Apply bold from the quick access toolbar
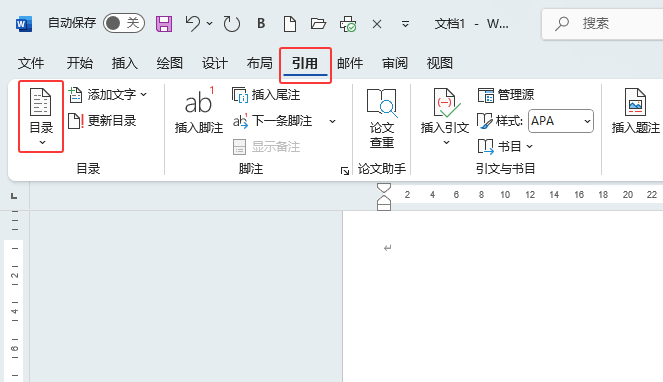Viewport: 663px width, 382px height. point(261,23)
